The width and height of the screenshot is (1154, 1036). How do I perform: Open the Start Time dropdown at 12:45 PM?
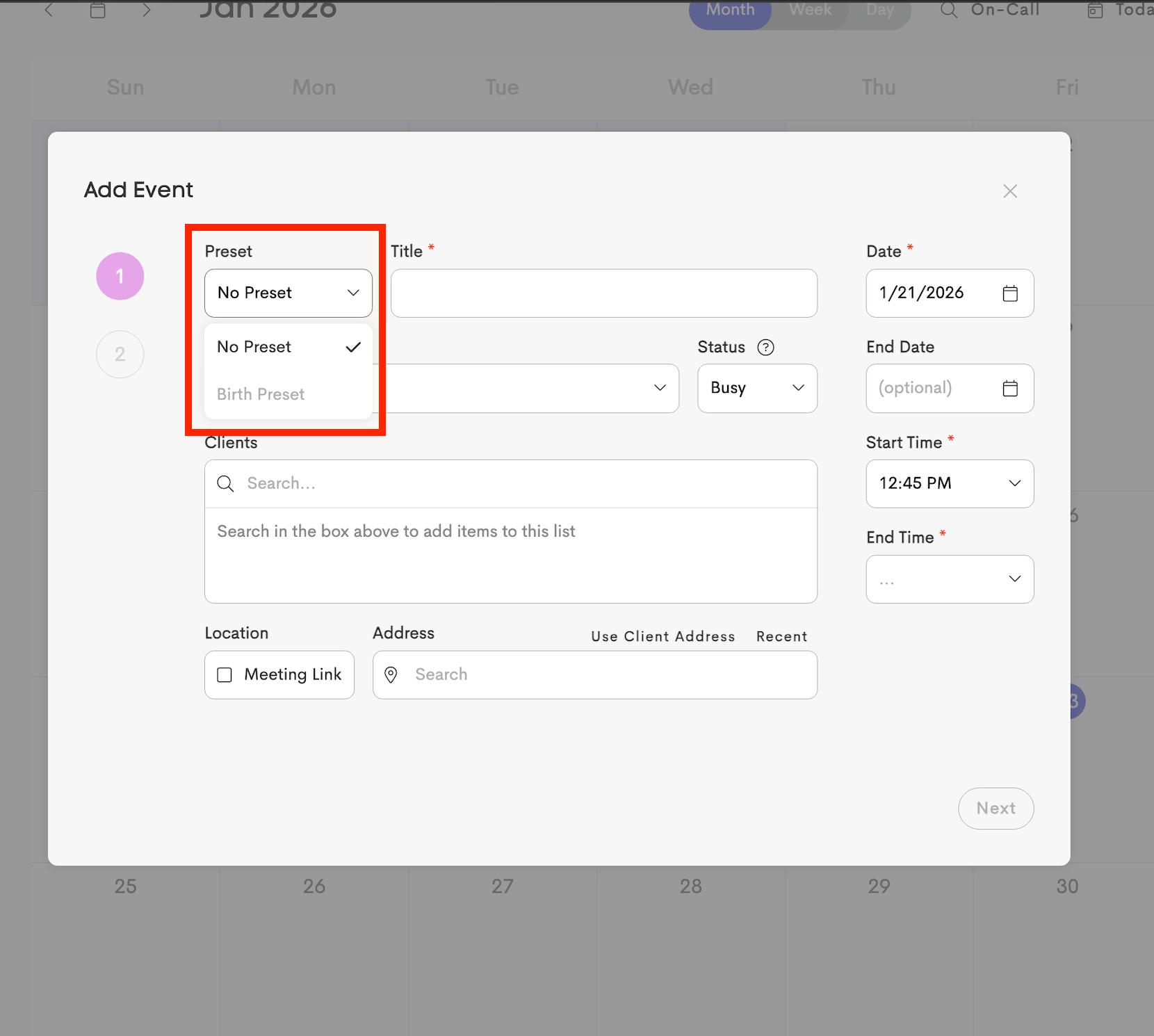point(950,483)
